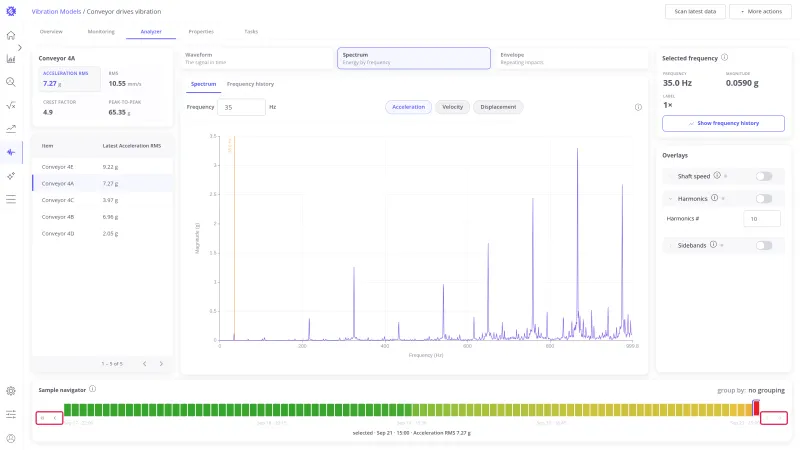The width and height of the screenshot is (800, 450).
Task: Click the Shaft speed info icon
Action: (717, 176)
